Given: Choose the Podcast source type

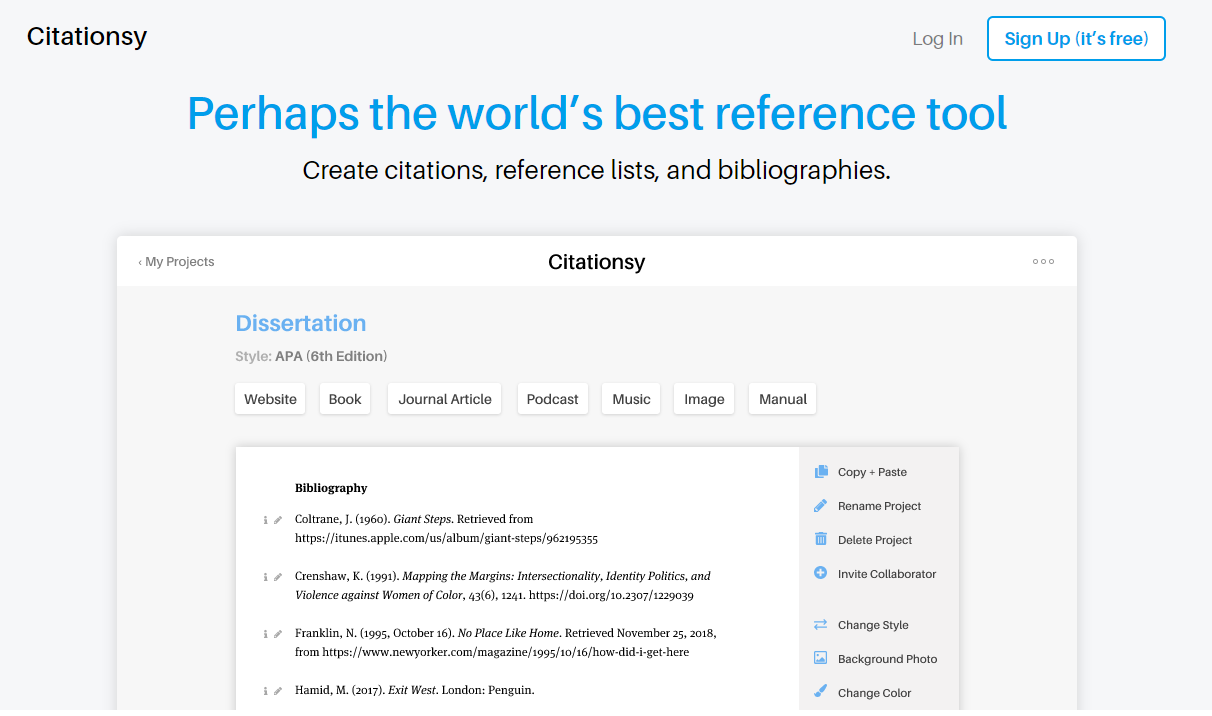Looking at the screenshot, I should coord(552,399).
